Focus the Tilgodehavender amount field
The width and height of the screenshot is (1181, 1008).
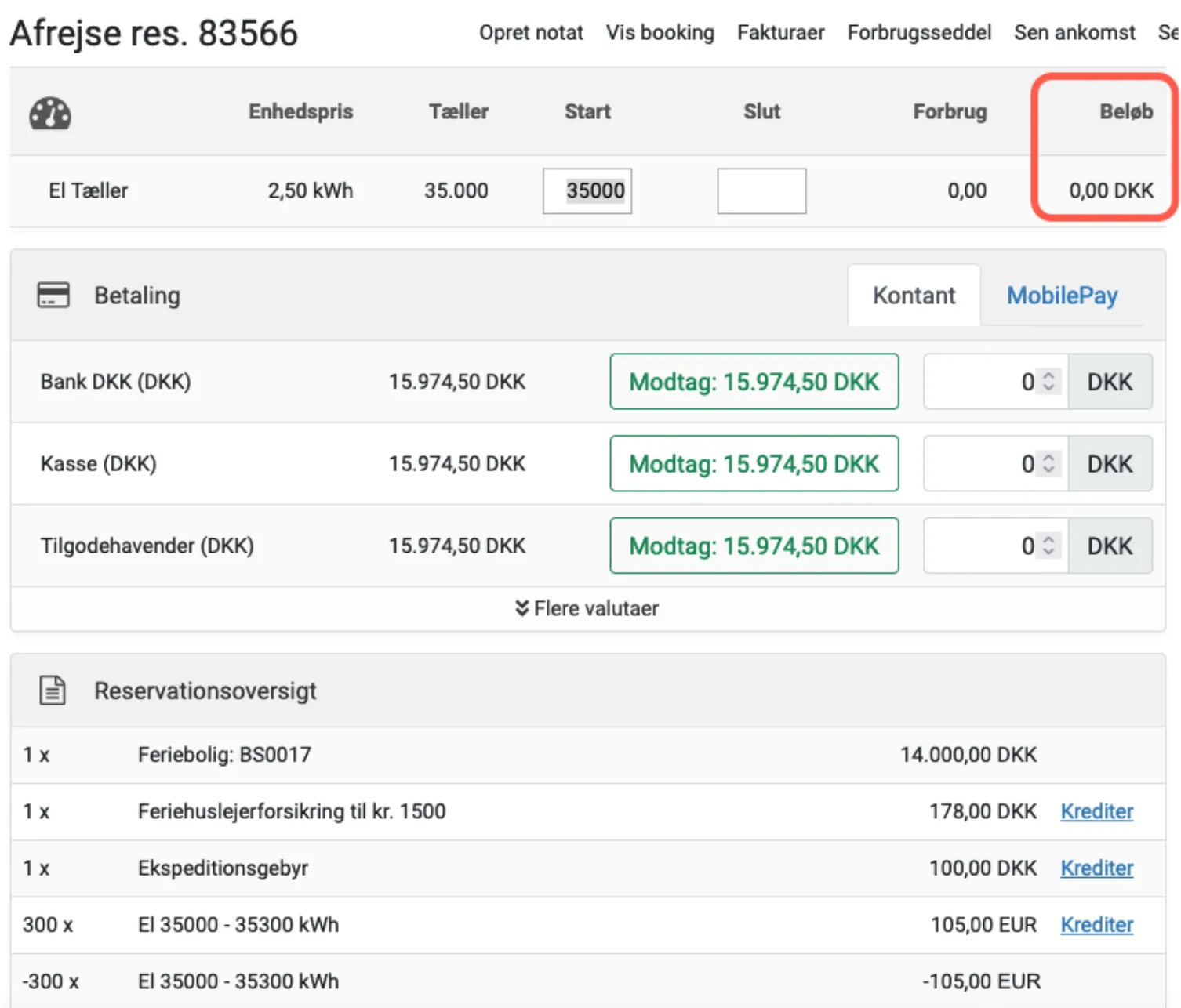tap(980, 546)
